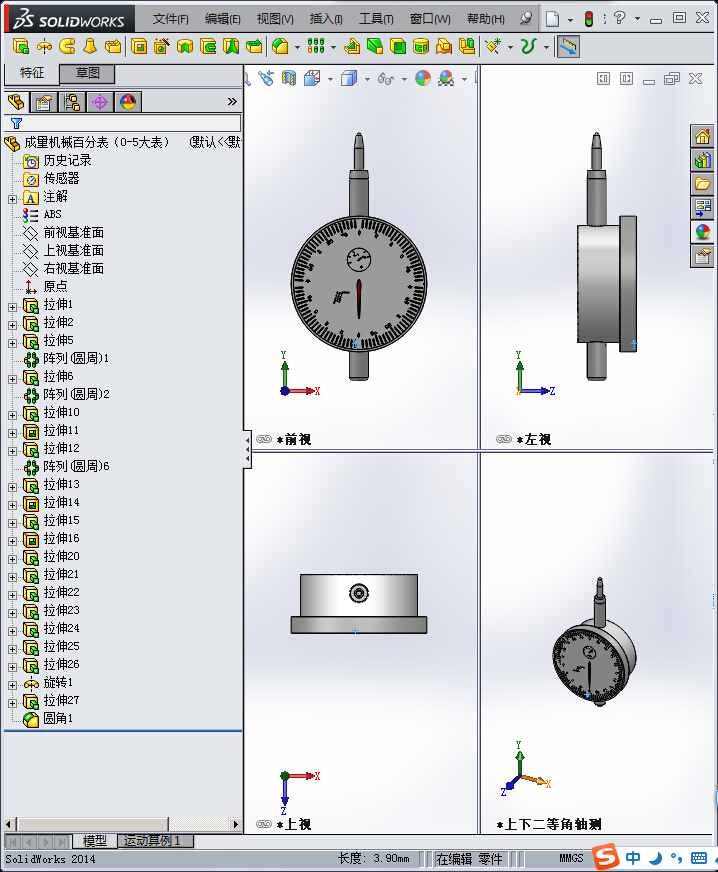Select the Mirror tool
718x872 pixels.
(467, 47)
